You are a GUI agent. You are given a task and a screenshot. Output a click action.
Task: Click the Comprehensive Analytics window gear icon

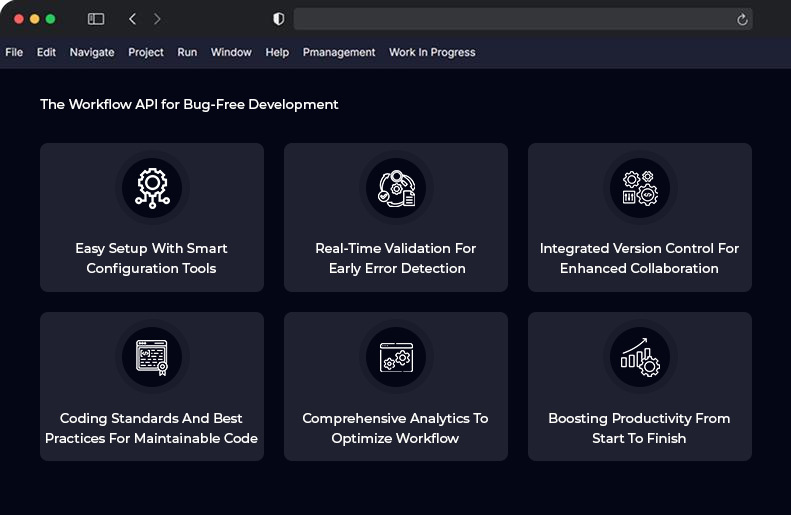(x=396, y=357)
